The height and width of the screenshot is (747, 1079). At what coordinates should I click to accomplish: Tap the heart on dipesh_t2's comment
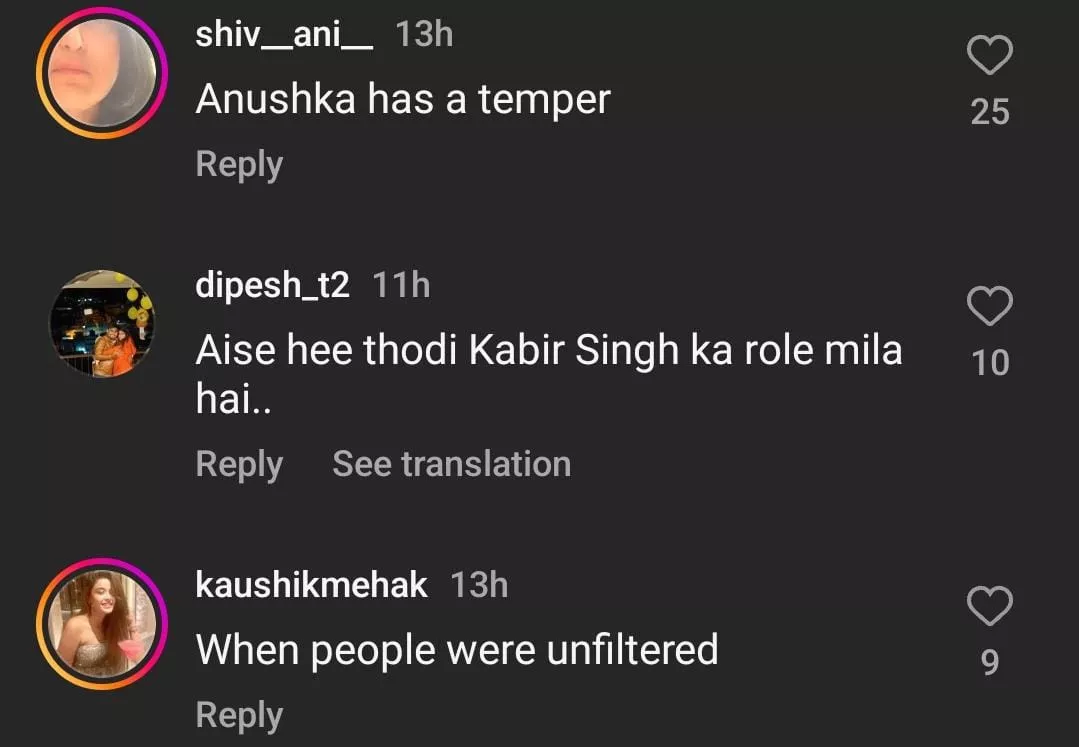(x=990, y=306)
